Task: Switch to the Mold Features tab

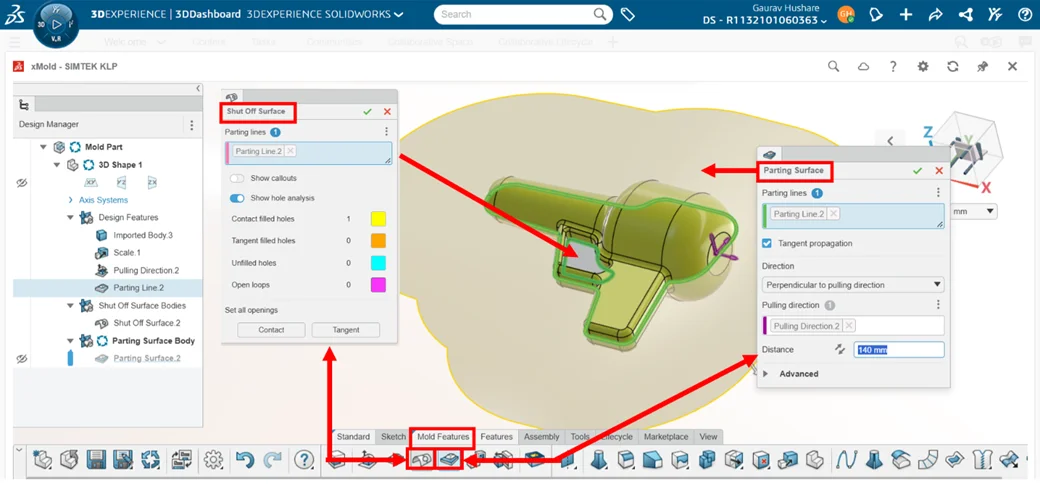Action: pyautogui.click(x=443, y=436)
